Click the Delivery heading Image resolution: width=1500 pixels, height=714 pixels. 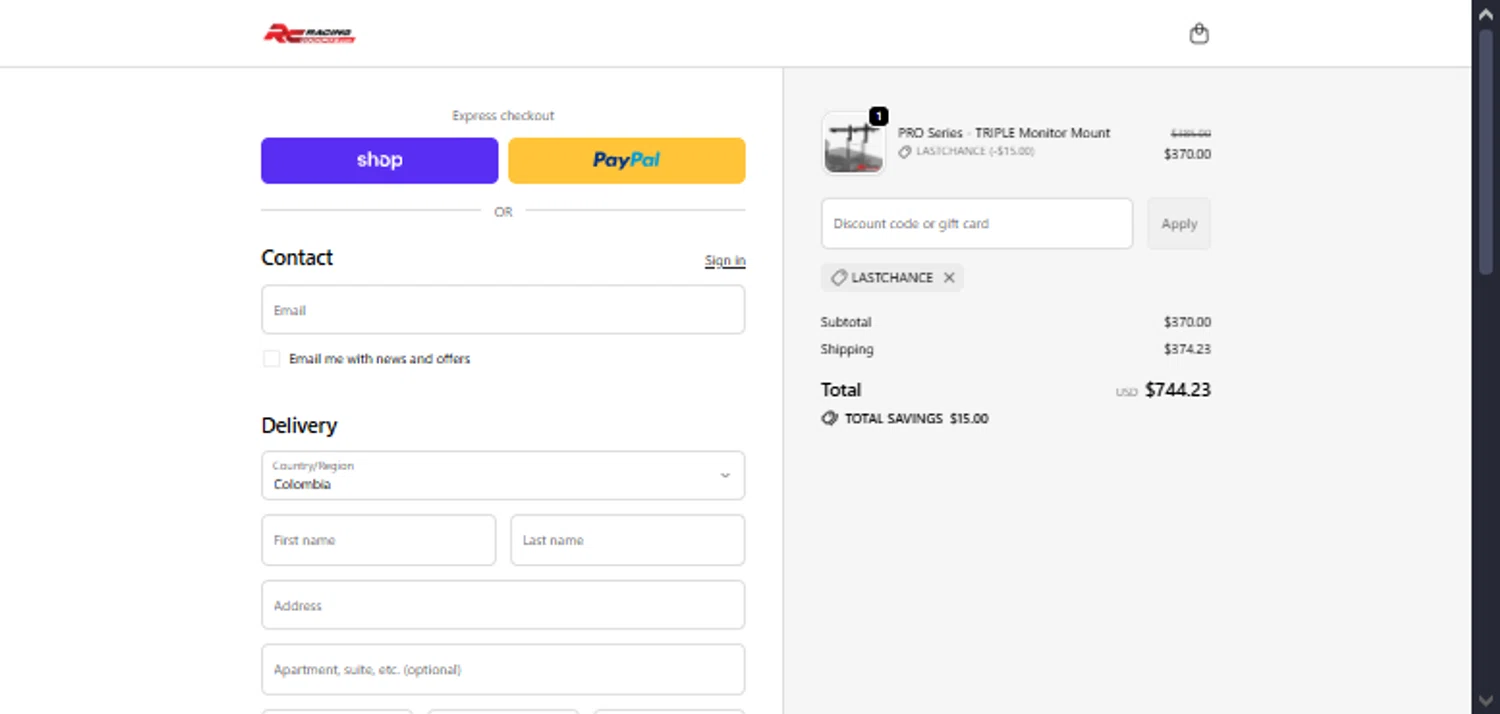click(299, 425)
